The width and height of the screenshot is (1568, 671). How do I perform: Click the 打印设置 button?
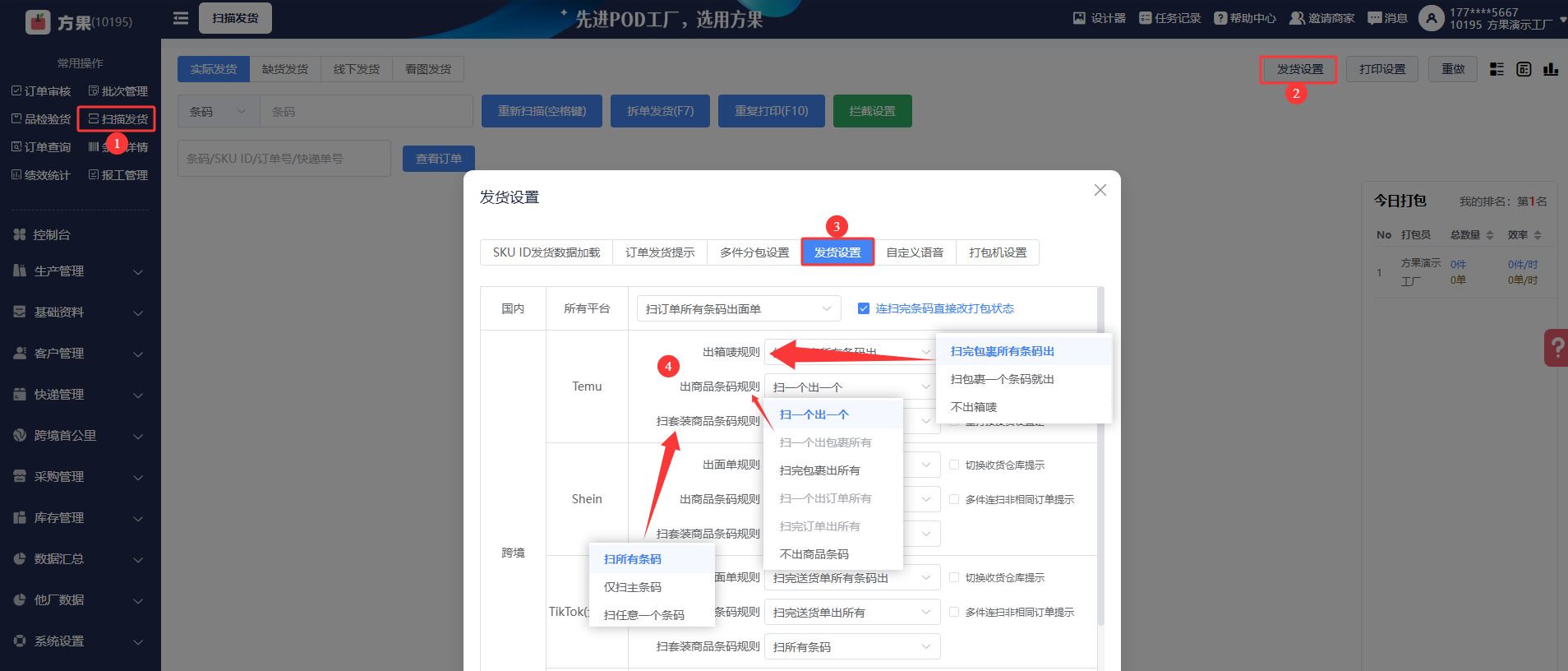pos(1382,69)
